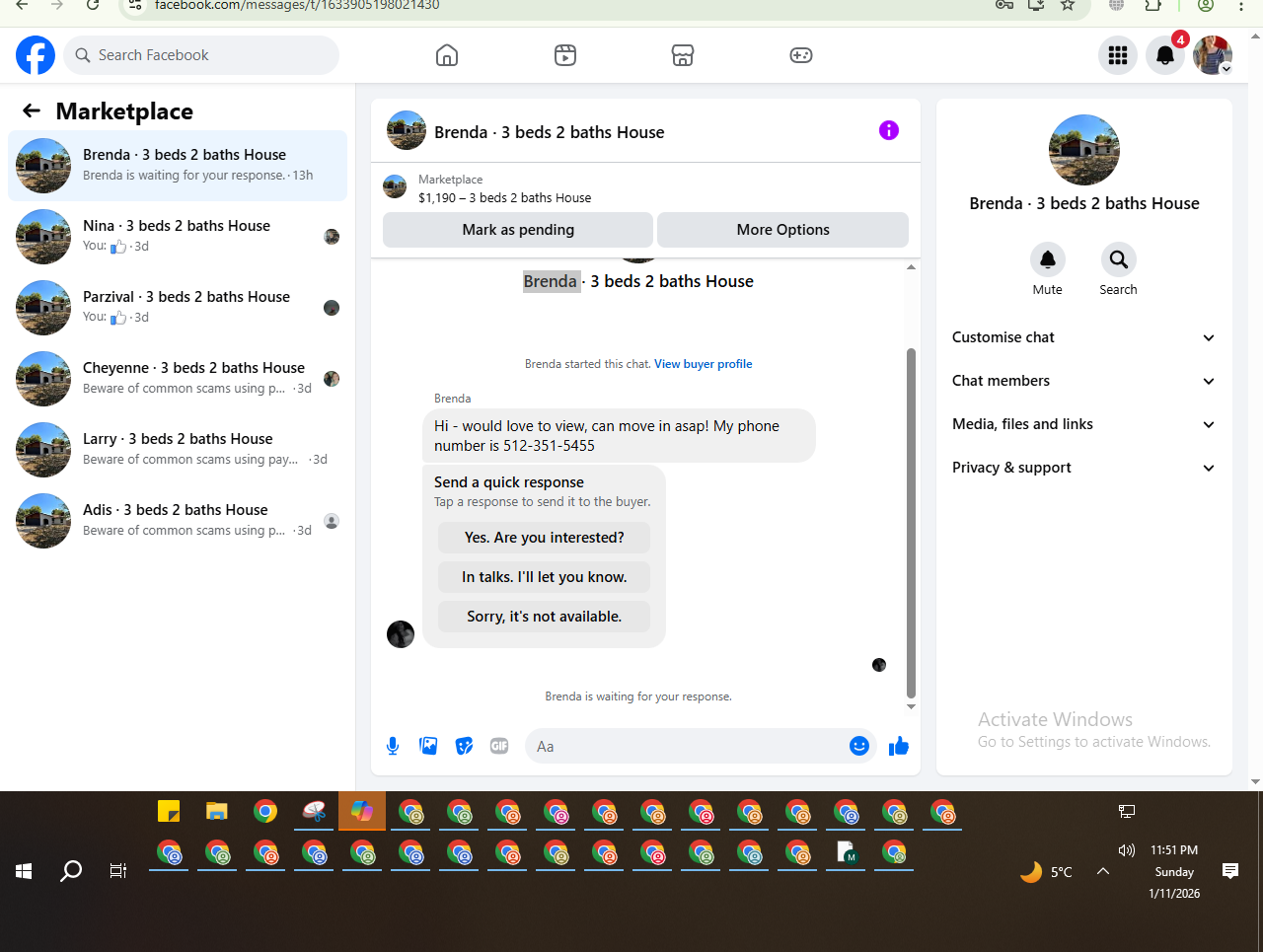This screenshot has height=952, width=1263.
Task: Open the GIF picker
Action: [499, 746]
